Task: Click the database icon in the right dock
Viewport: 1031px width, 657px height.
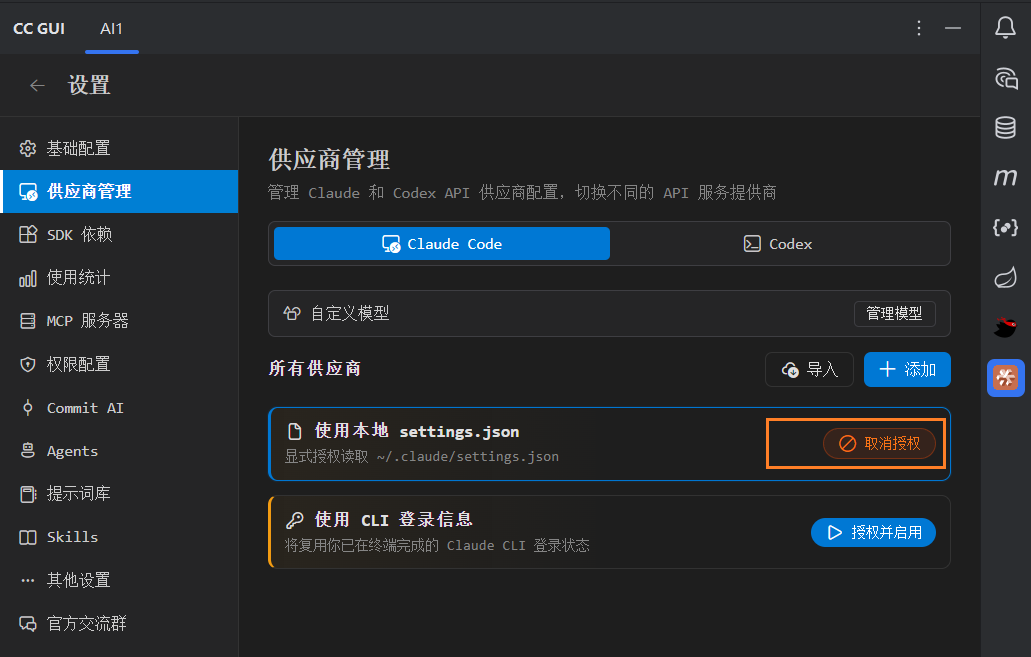Action: coord(1005,128)
